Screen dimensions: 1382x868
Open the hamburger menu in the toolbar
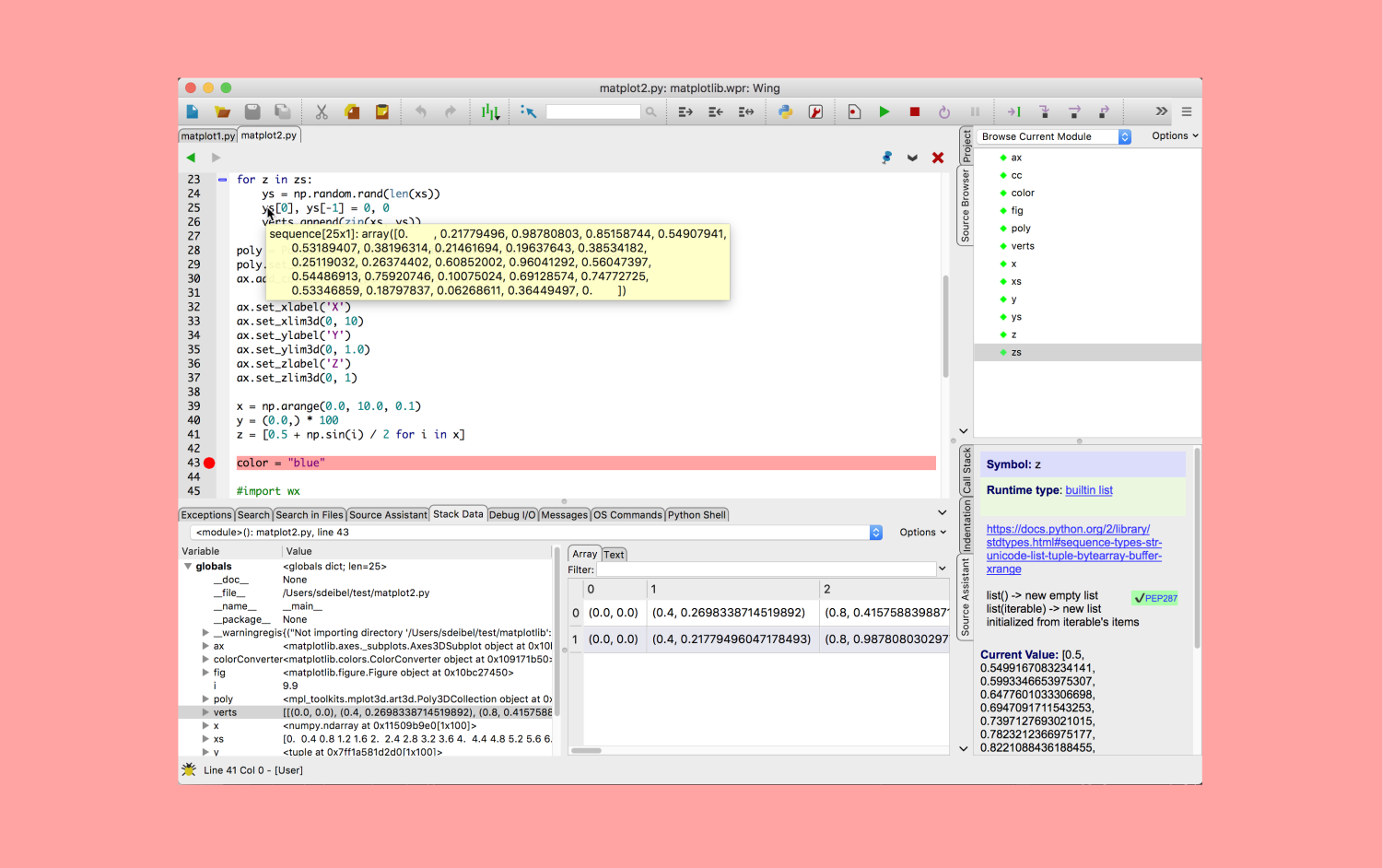(1187, 111)
